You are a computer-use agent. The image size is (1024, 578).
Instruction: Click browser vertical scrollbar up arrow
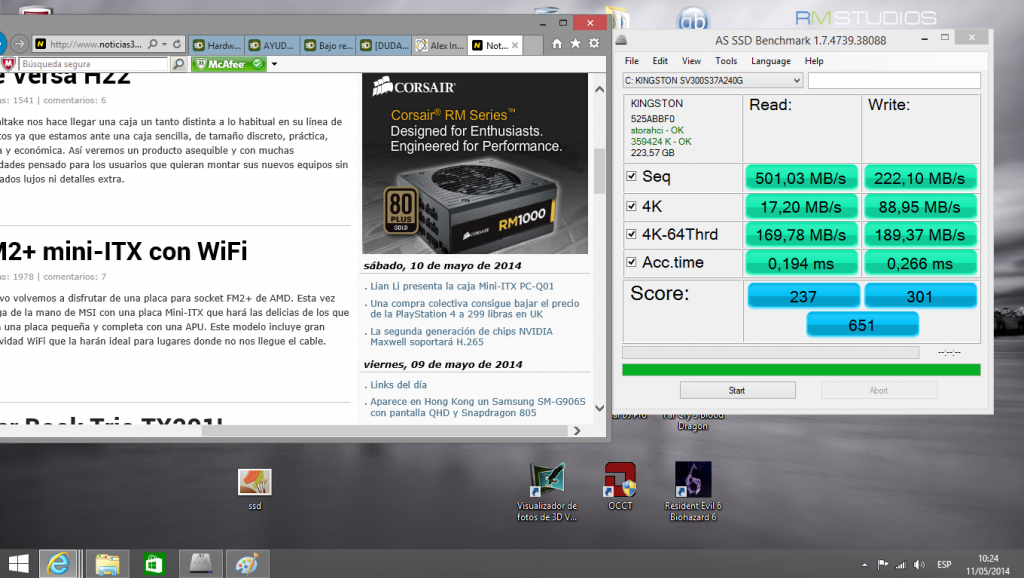tap(600, 89)
